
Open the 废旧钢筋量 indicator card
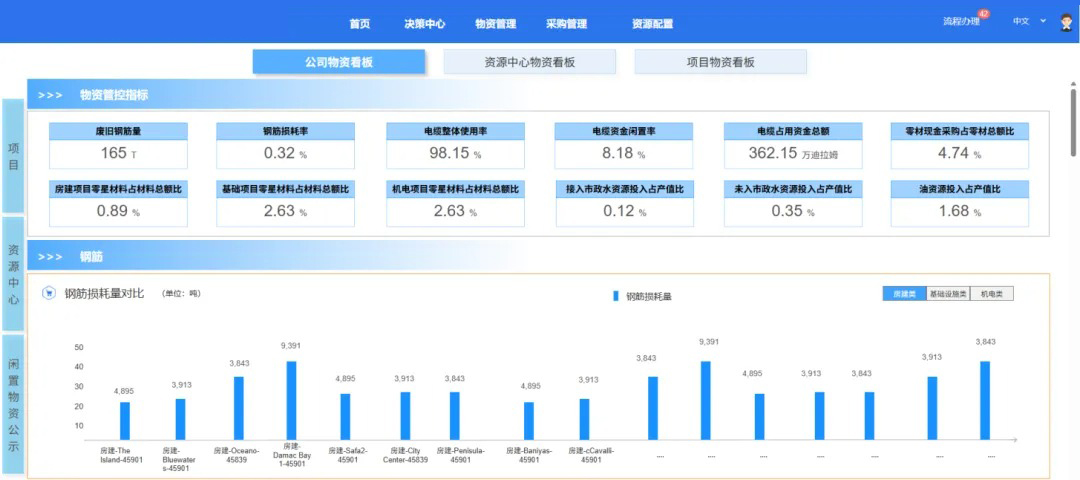(118, 146)
